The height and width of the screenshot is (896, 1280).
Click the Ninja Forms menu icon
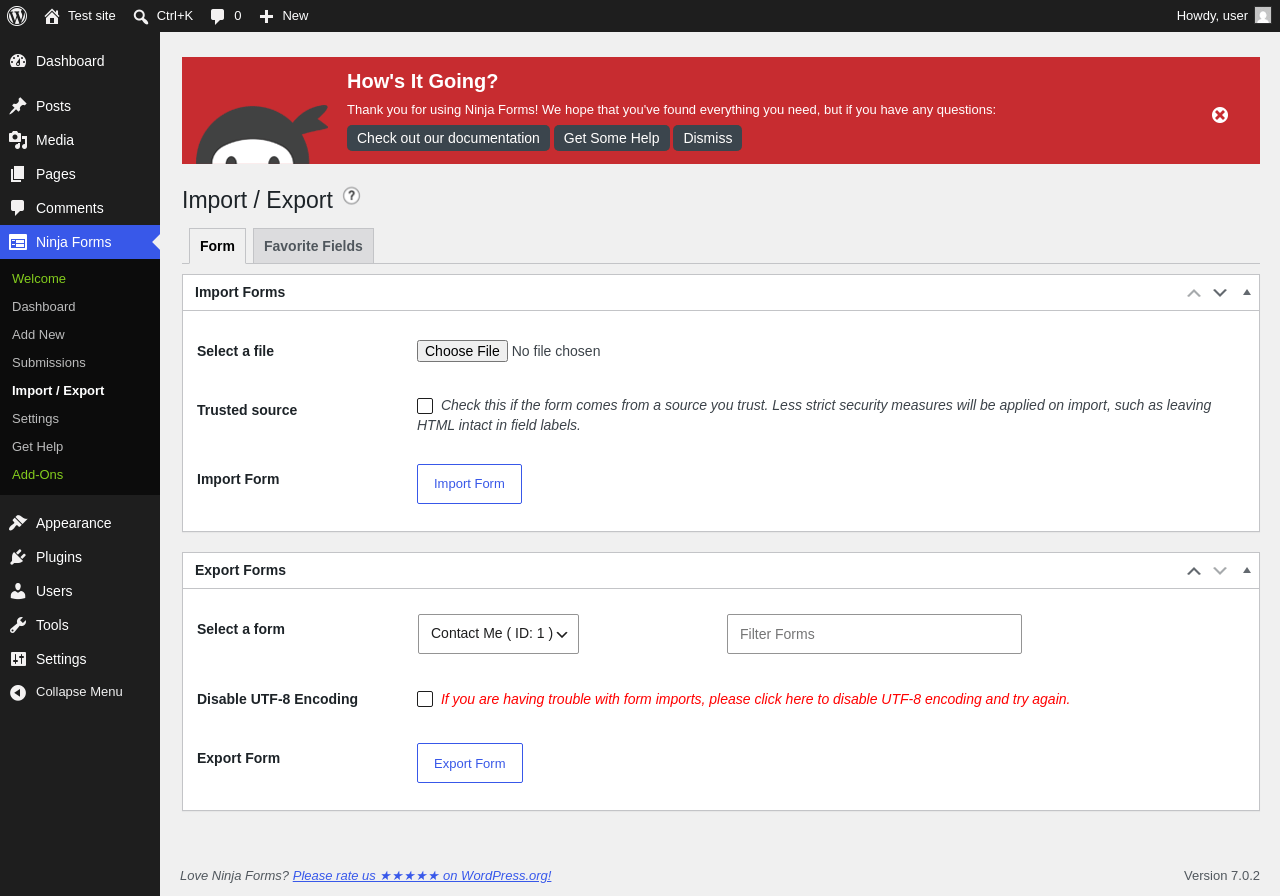pos(18,242)
